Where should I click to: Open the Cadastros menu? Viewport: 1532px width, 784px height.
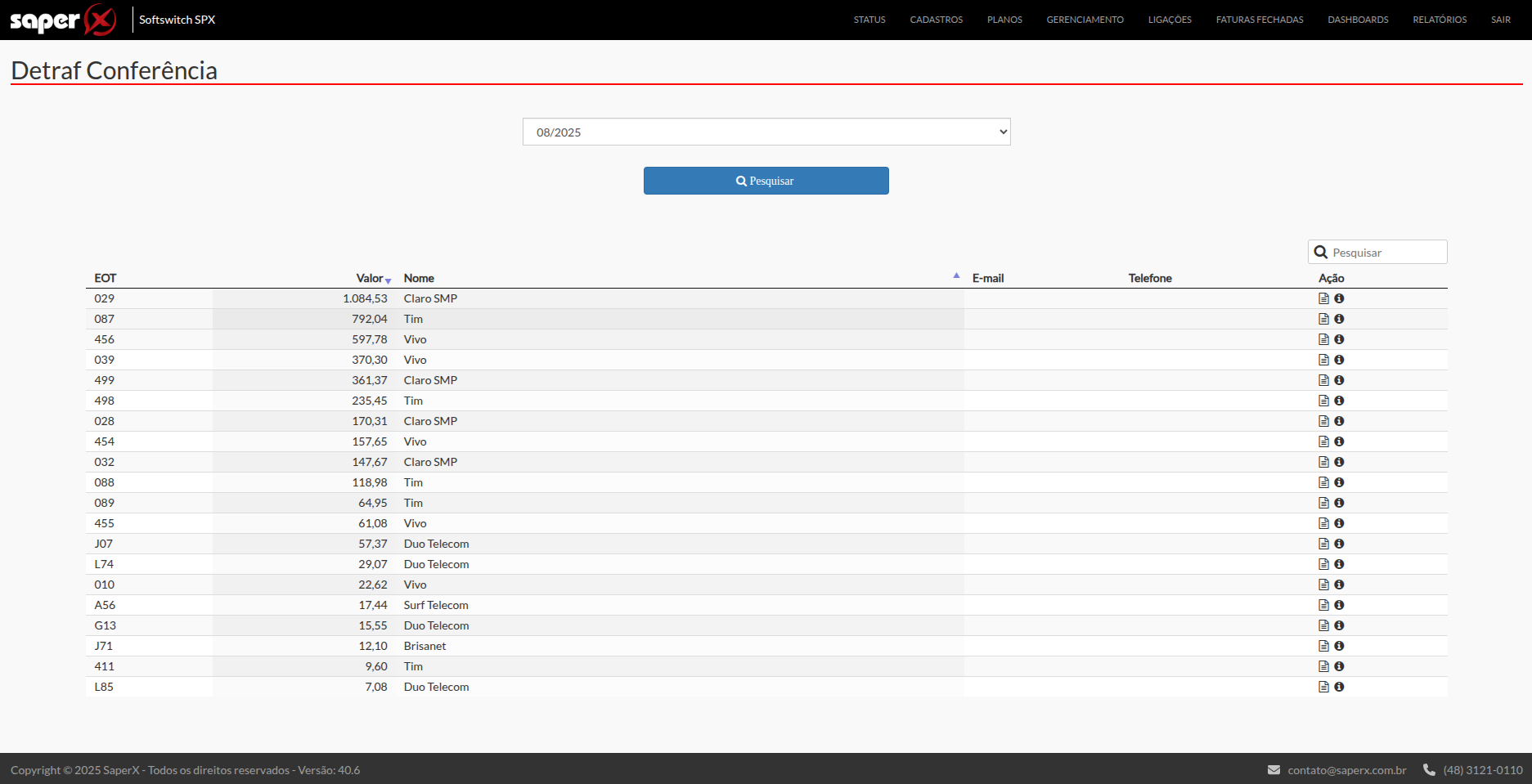pyautogui.click(x=936, y=20)
